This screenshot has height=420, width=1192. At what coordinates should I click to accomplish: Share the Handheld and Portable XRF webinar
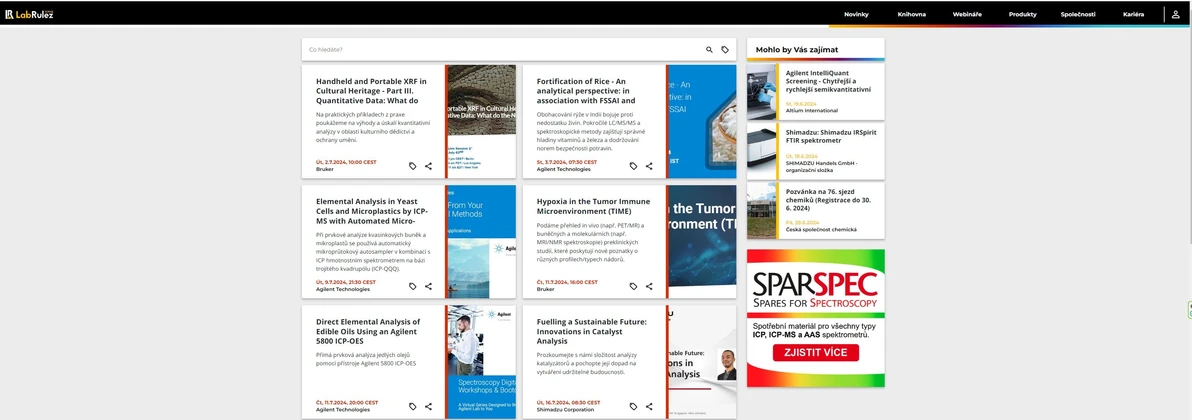coord(429,166)
